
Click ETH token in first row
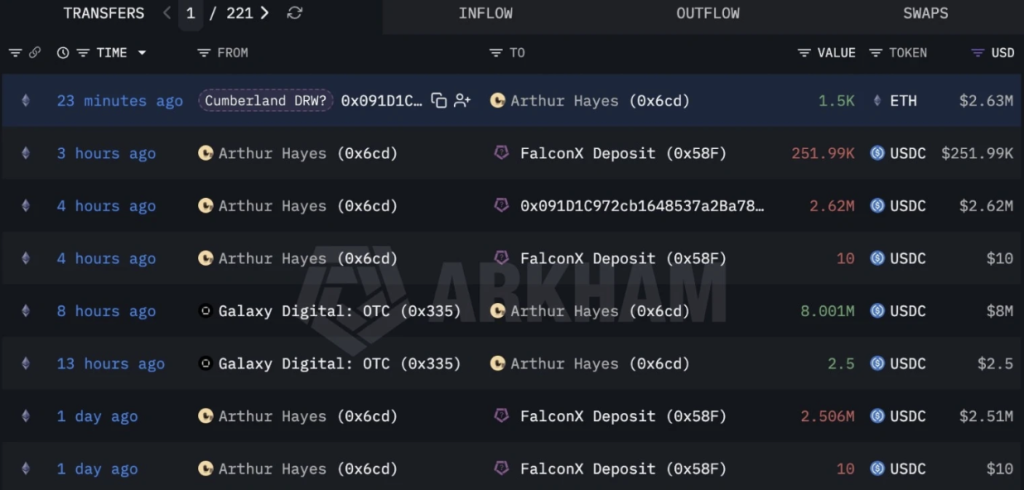(x=903, y=101)
